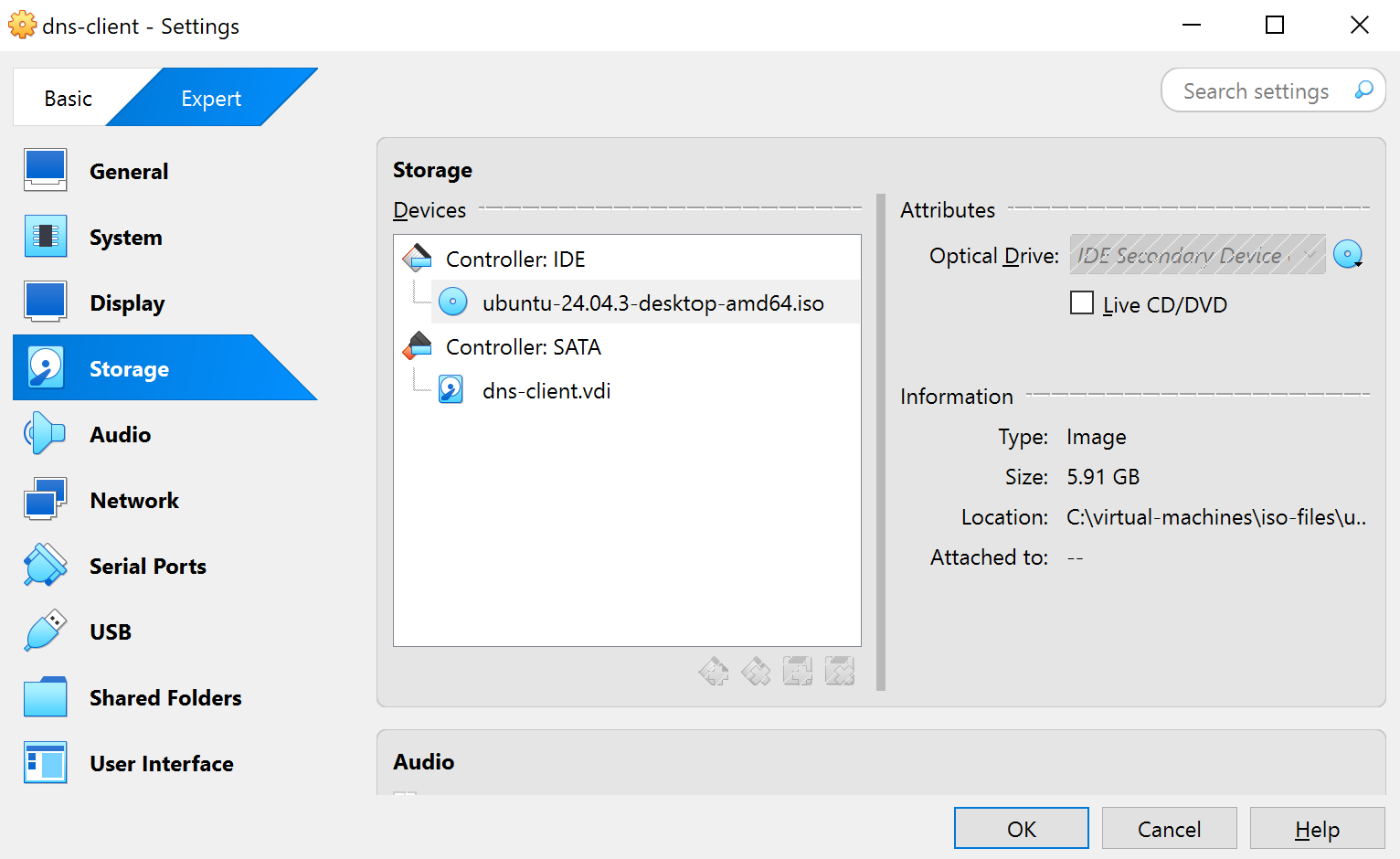Click the choose optical disk image button
The width and height of the screenshot is (1400, 859).
[x=1348, y=255]
